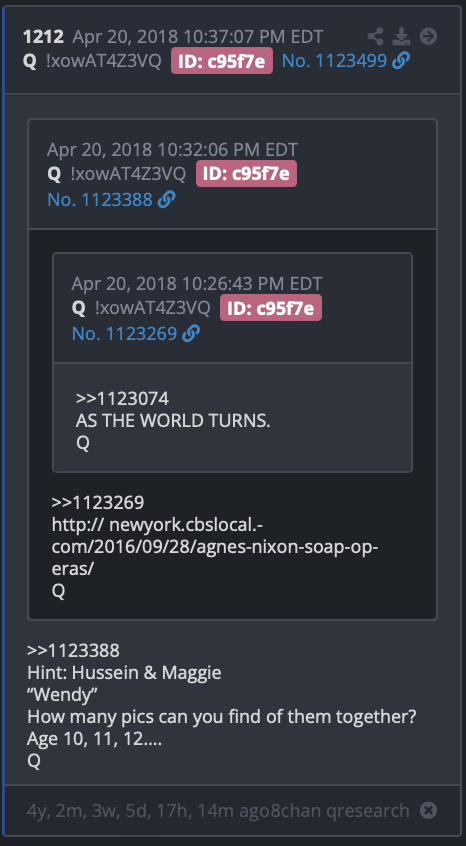Click the share icon on post 1212

click(375, 37)
